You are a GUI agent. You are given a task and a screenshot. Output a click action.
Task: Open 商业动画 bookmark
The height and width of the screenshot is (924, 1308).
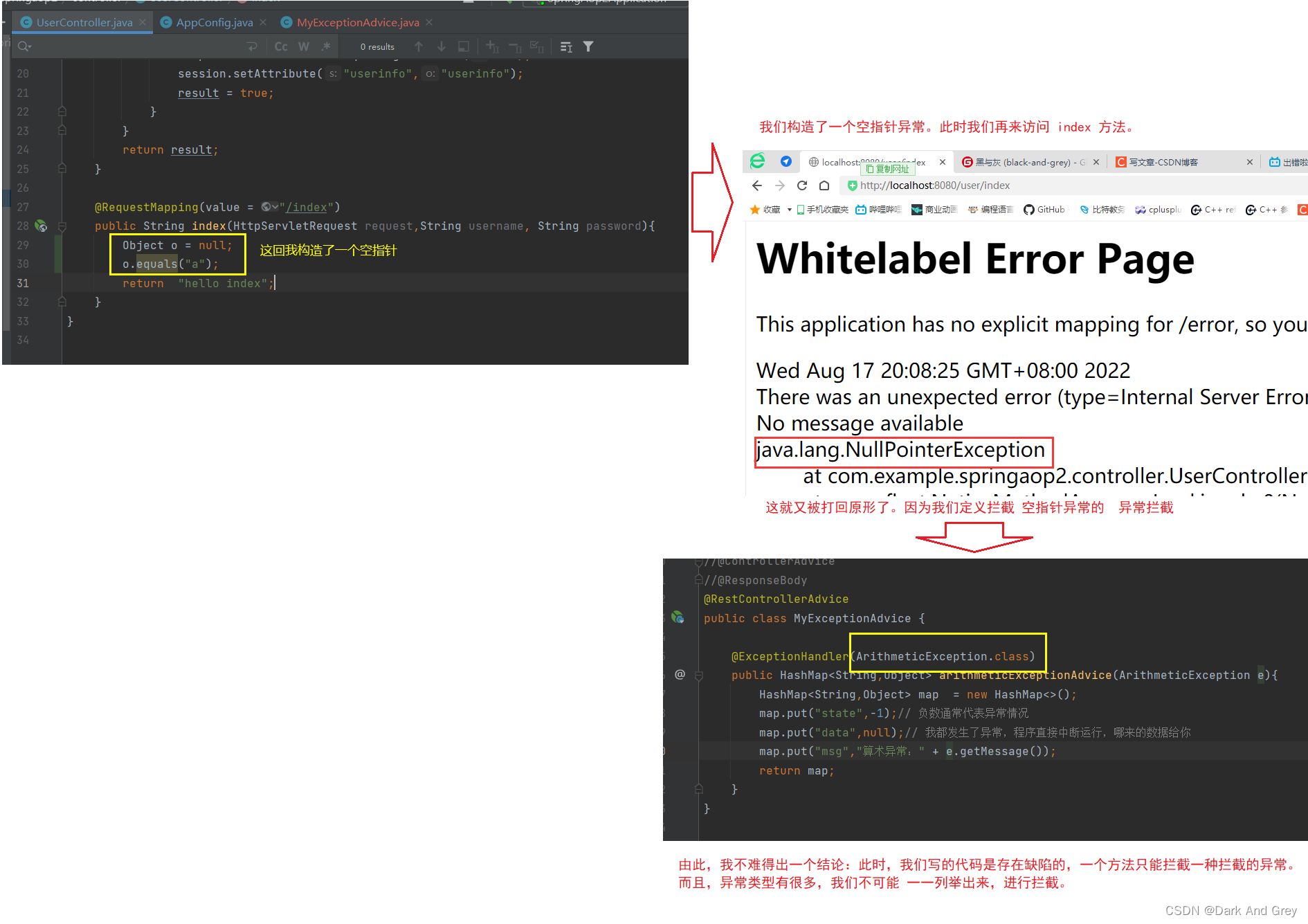(x=934, y=210)
